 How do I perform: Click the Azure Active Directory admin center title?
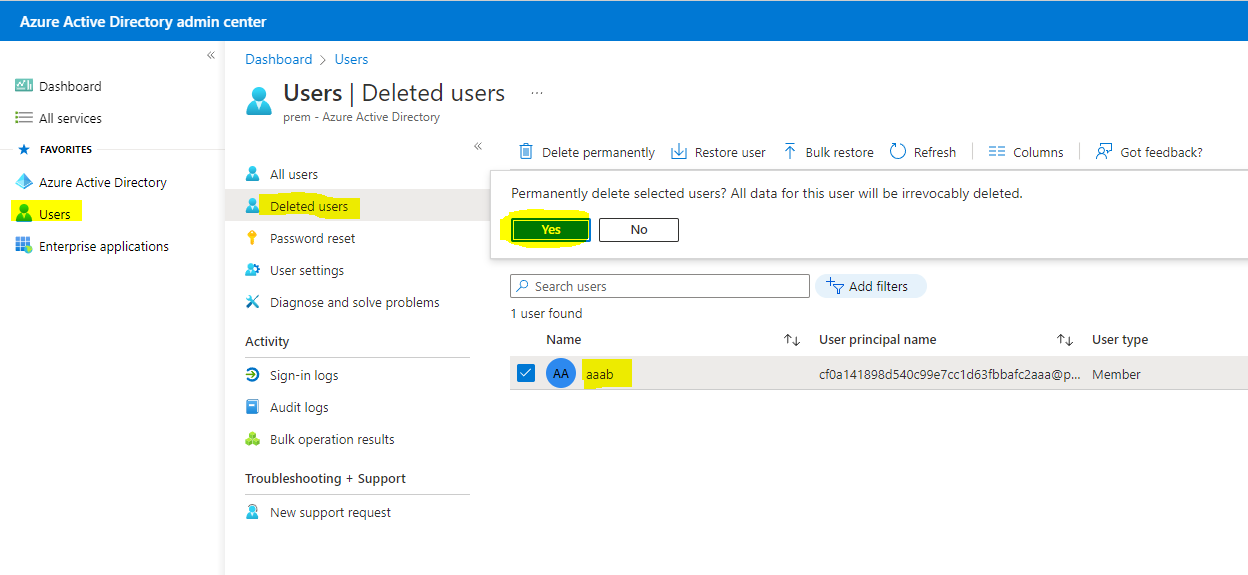point(143,21)
